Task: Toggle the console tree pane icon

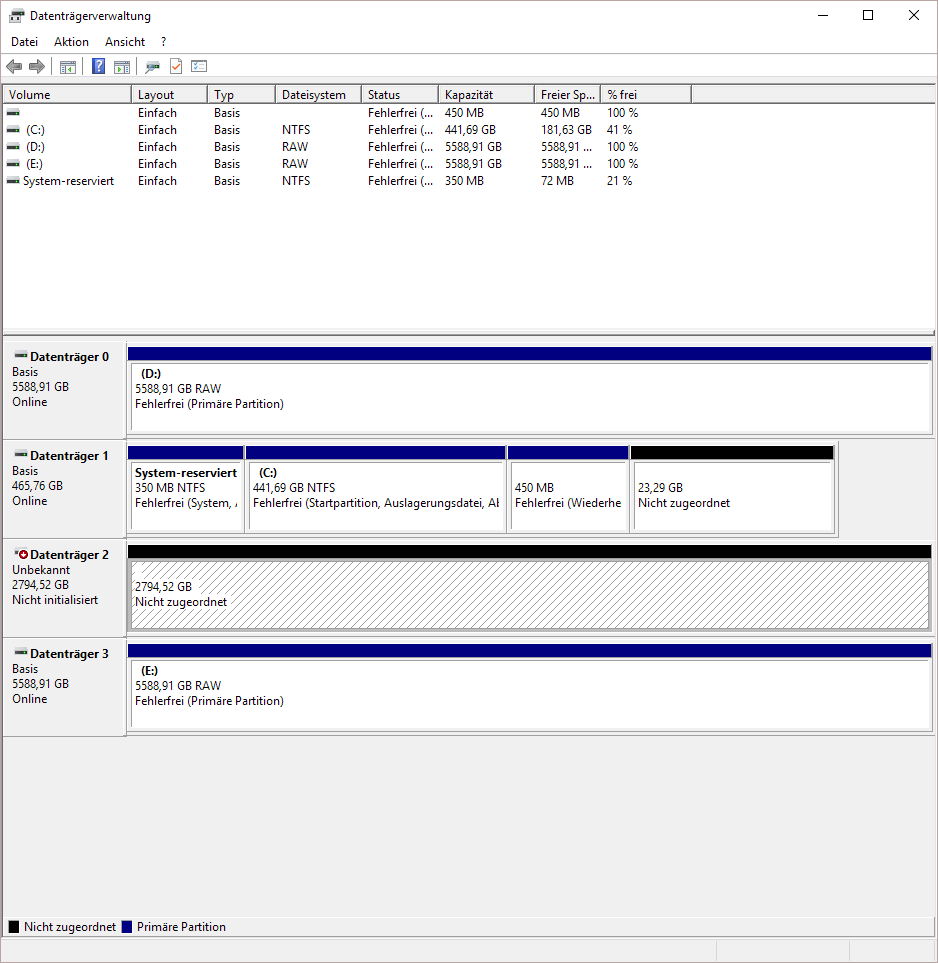Action: (x=68, y=66)
